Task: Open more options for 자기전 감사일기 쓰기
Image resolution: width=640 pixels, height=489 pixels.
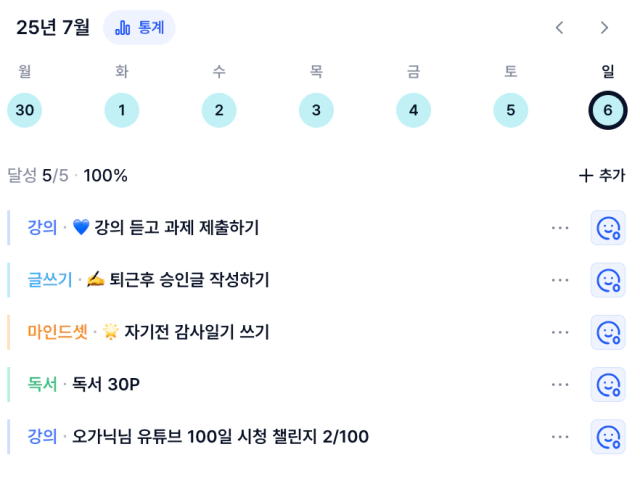Action: [x=560, y=332]
